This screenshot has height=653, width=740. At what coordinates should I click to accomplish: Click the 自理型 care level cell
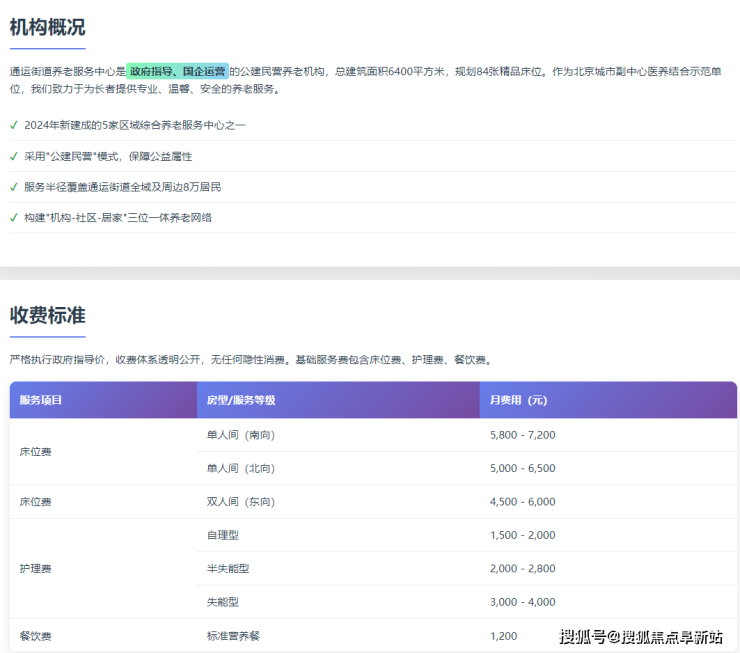click(222, 535)
